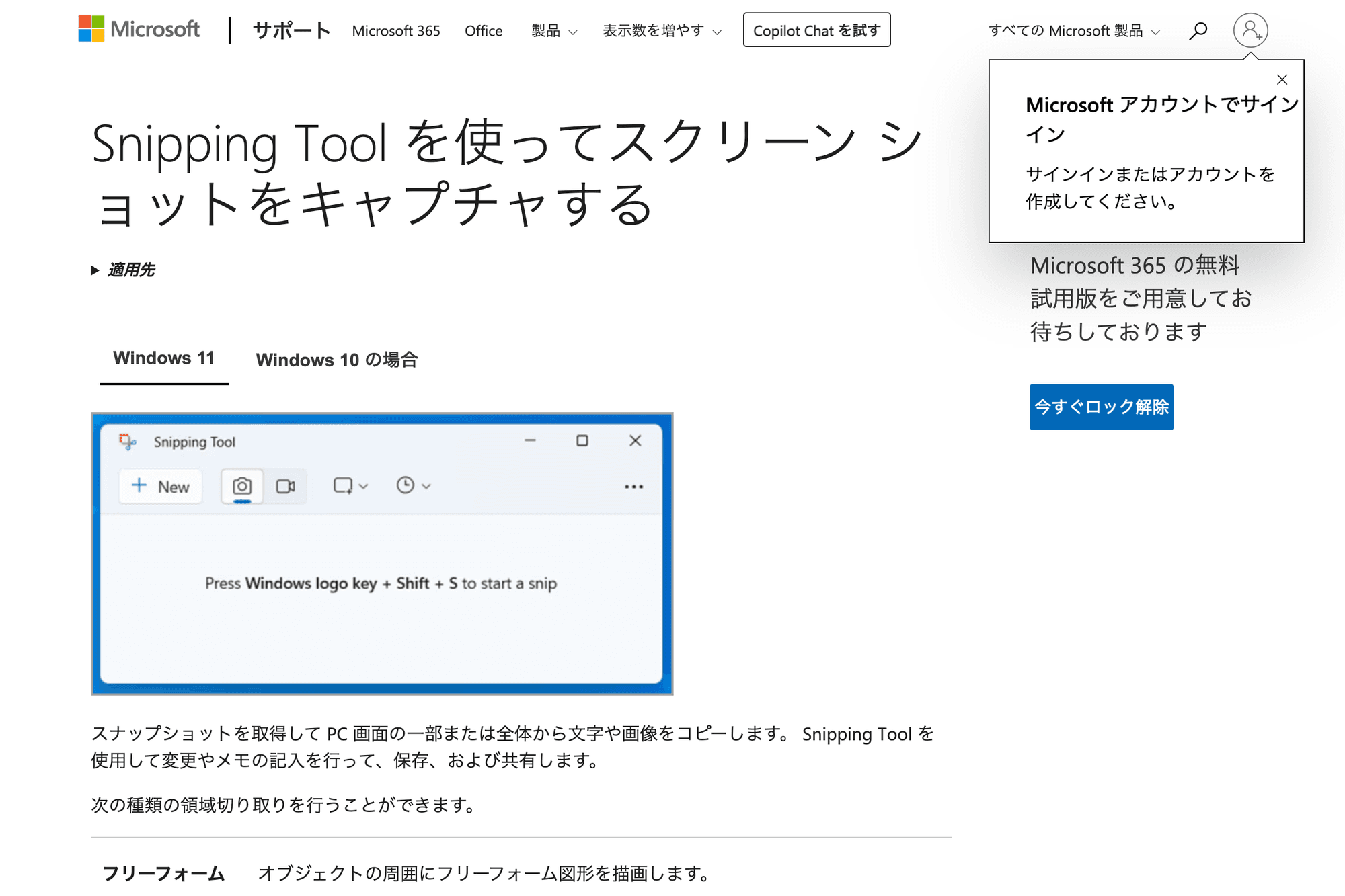Click the Snipping Tool app icon in title bar
The image size is (1345, 896).
pyautogui.click(x=128, y=442)
